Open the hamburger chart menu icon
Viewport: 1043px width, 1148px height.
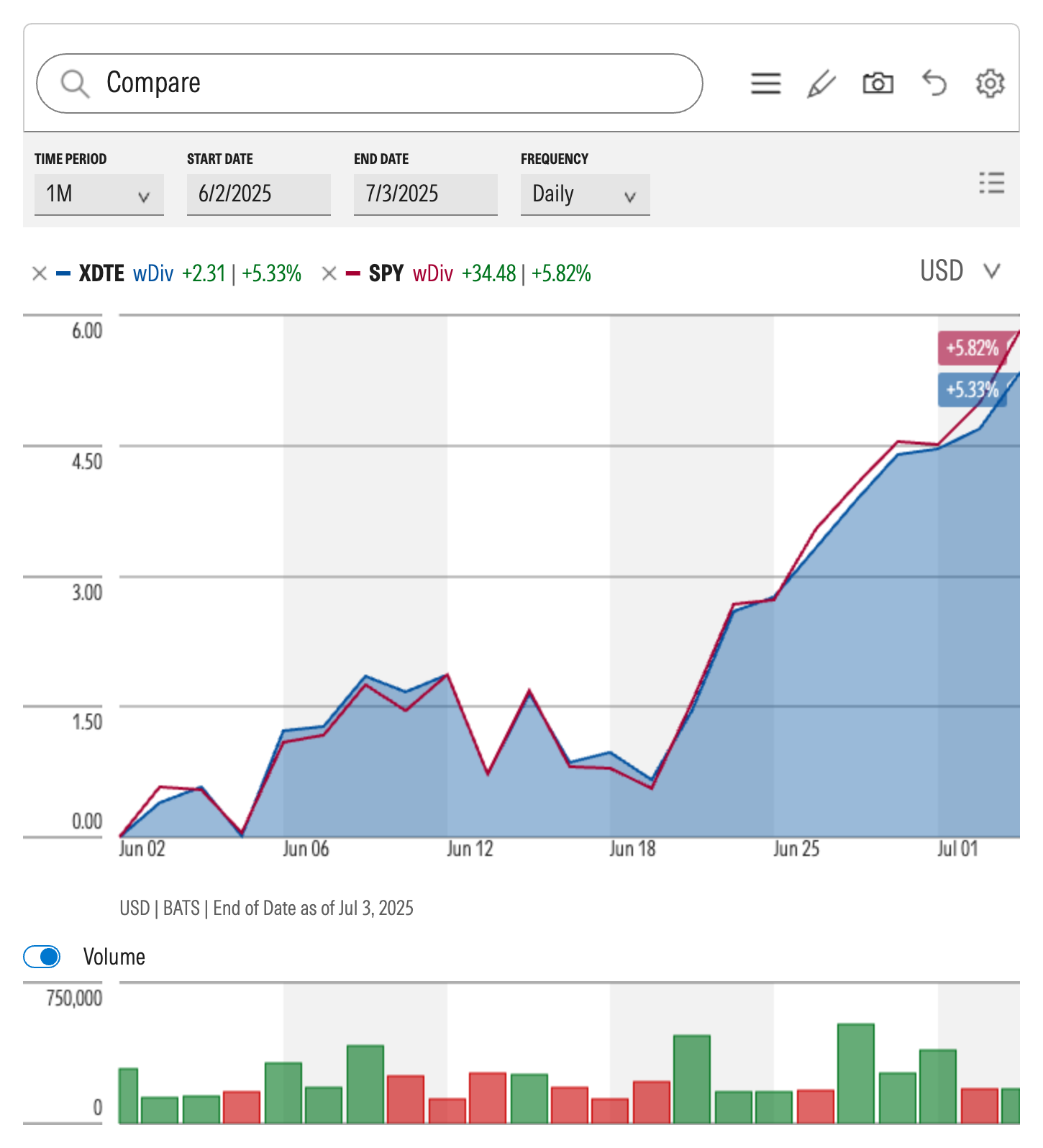pyautogui.click(x=765, y=83)
